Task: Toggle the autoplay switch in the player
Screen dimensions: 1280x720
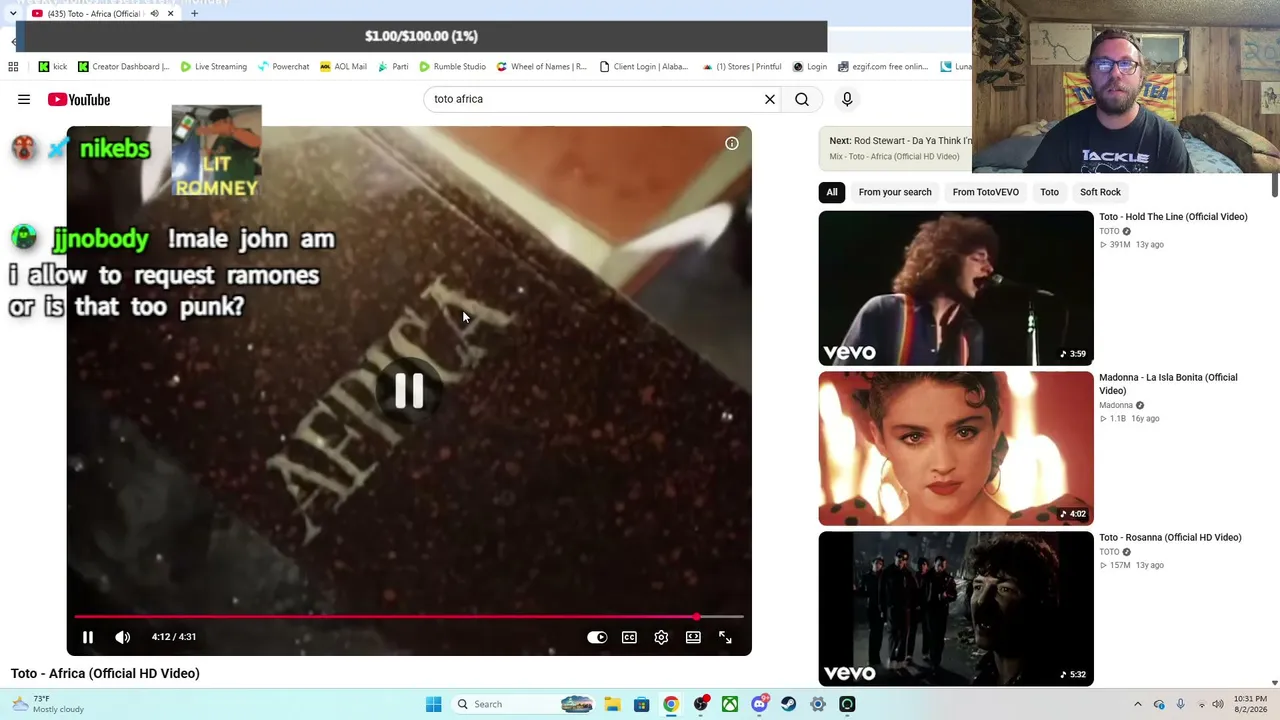Action: [597, 637]
